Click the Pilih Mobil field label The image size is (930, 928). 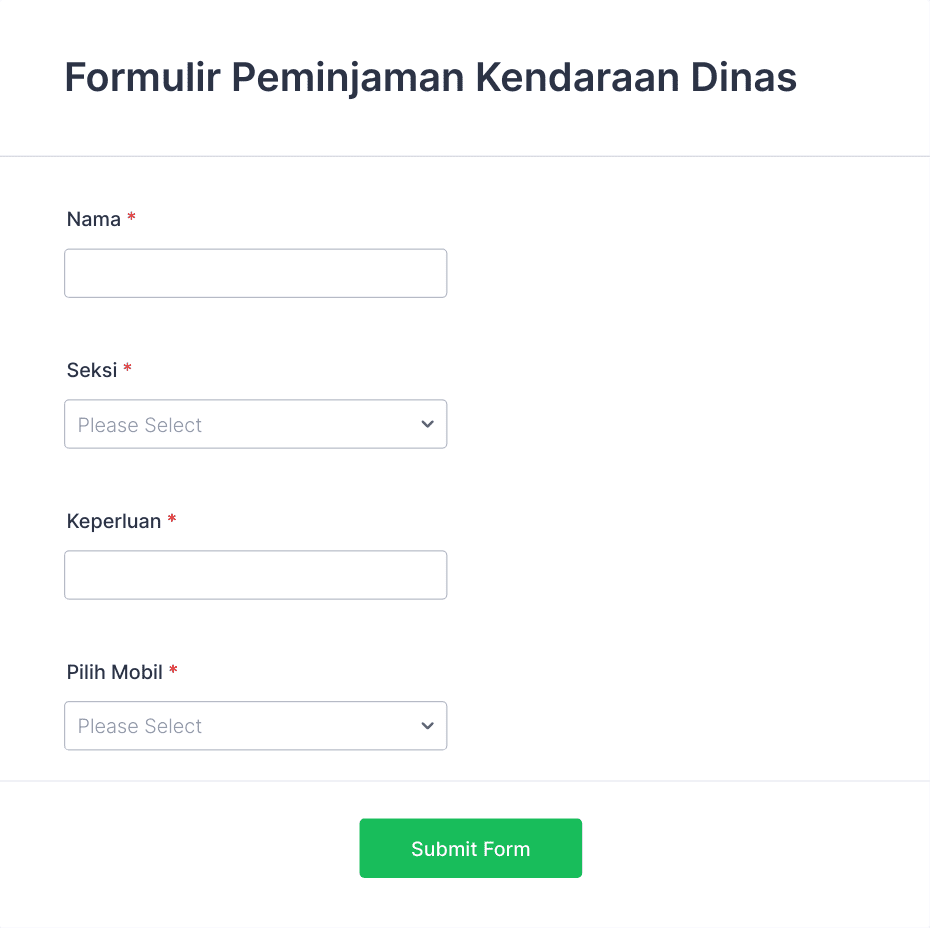(114, 672)
